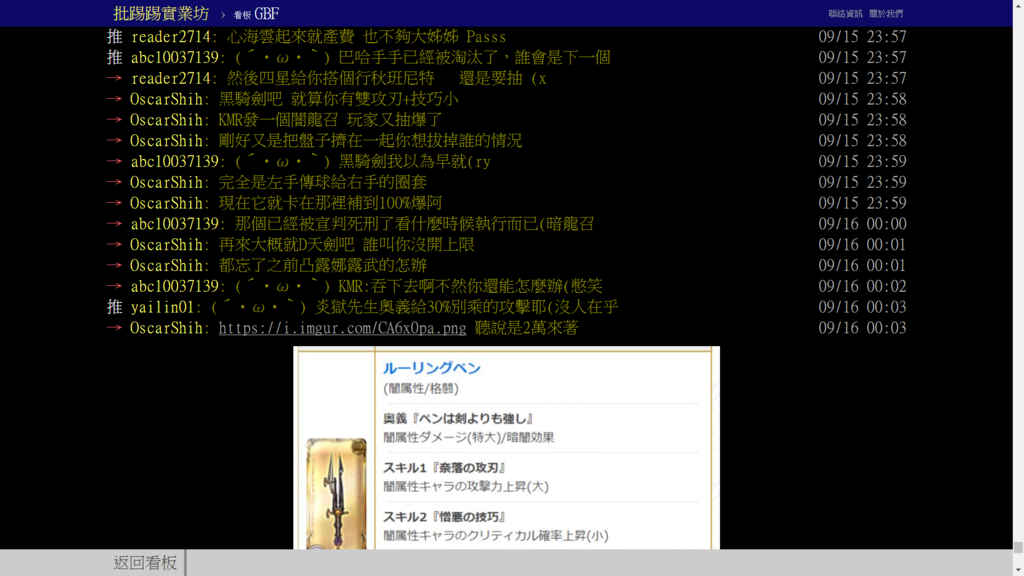The height and width of the screenshot is (576, 1024).
Task: Click the timestamp 09/16 00:02
Action: [862, 286]
